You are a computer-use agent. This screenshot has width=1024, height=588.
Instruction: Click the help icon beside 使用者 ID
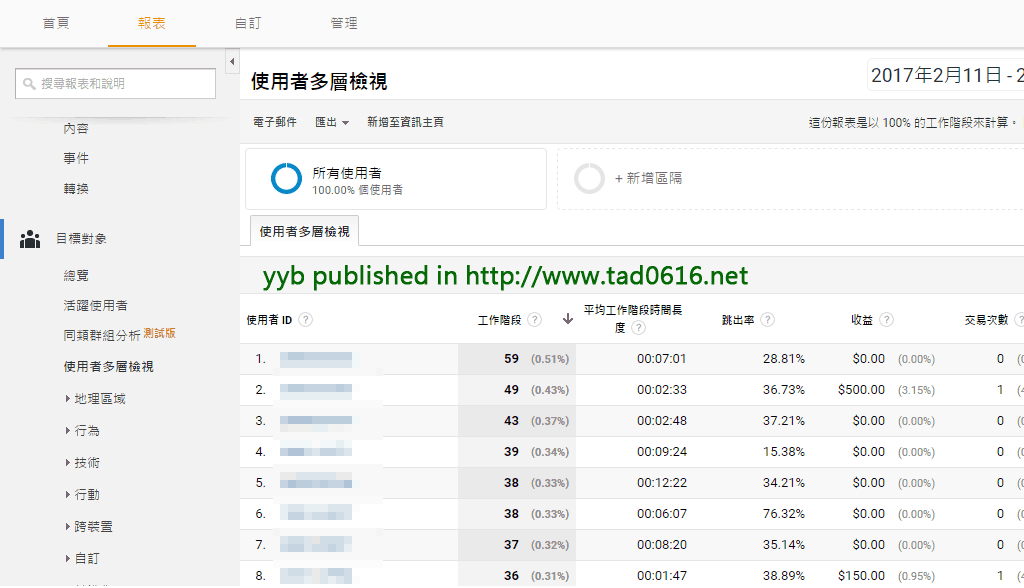(306, 320)
